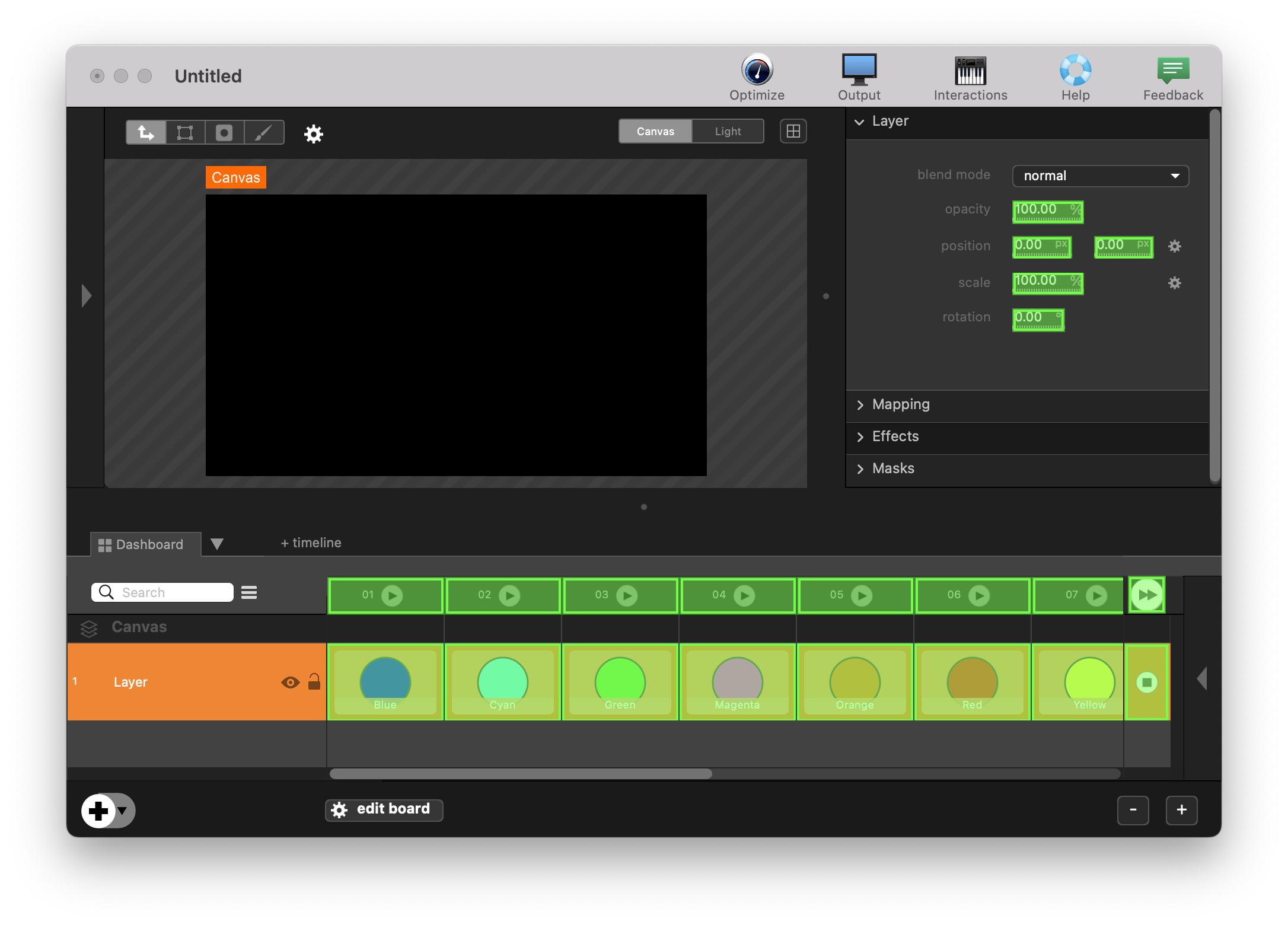
Task: Open the blend mode dropdown
Action: [1100, 176]
